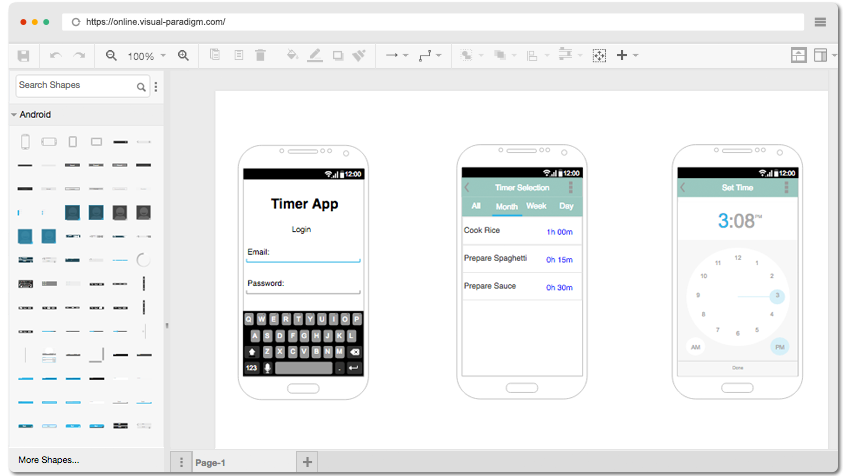Screen dimensions: 848x476
Task: Open the waypoint connector style dropdown
Action: [430, 55]
